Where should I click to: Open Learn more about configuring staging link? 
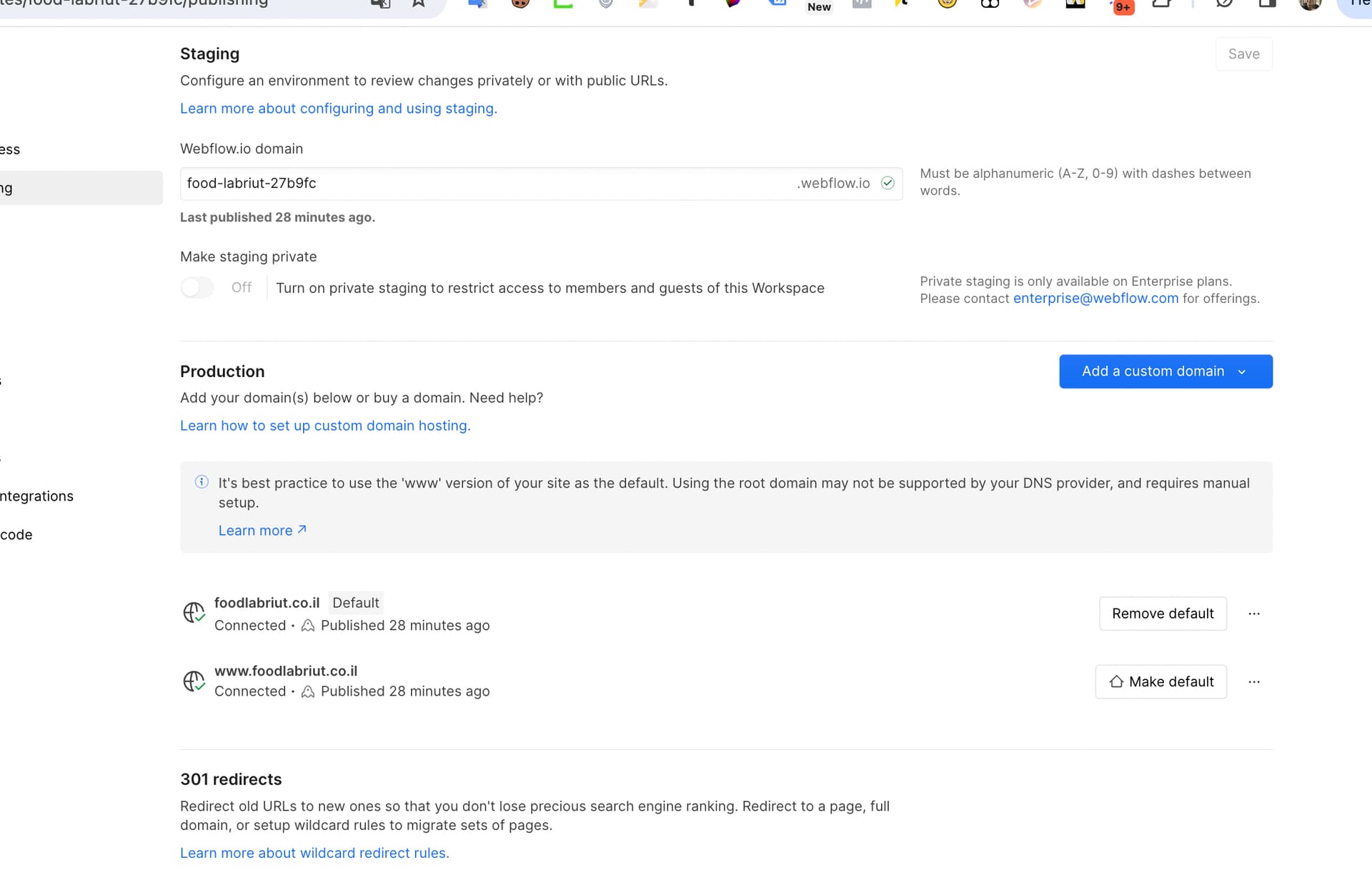pyautogui.click(x=338, y=109)
